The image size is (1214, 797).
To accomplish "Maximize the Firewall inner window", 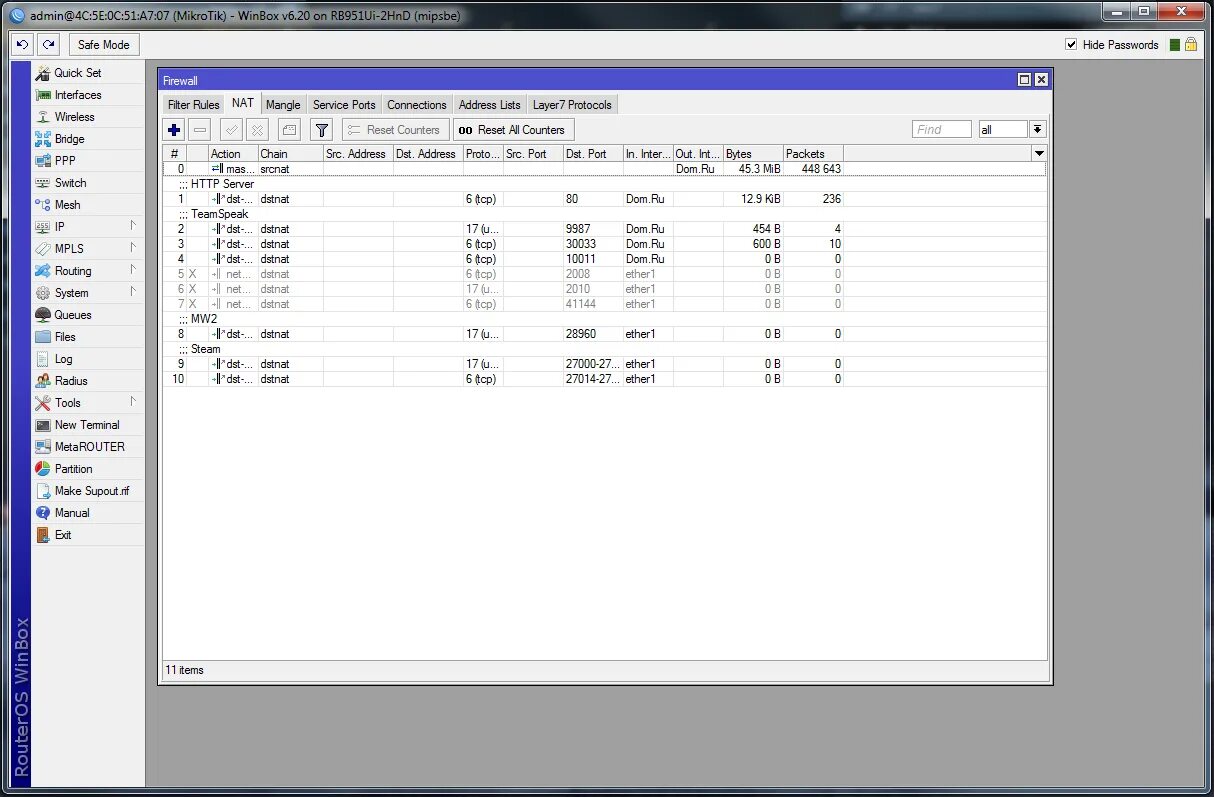I will (x=1024, y=80).
